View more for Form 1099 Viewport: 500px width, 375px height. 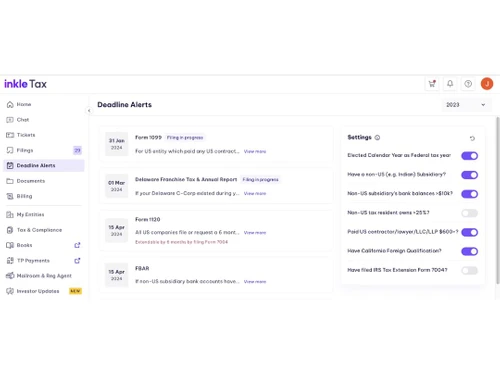tap(255, 151)
